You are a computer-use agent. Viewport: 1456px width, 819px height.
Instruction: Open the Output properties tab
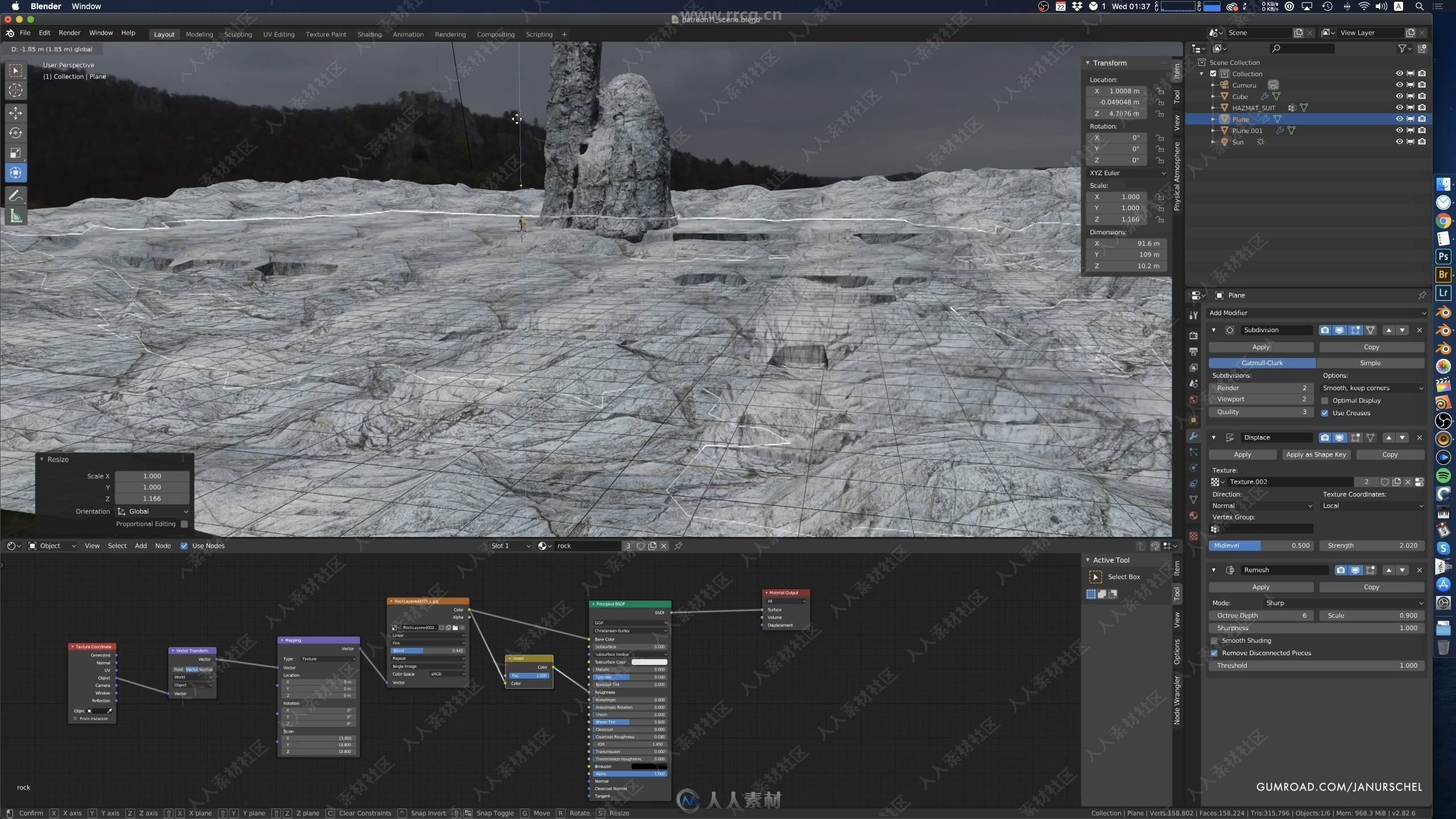1193,351
